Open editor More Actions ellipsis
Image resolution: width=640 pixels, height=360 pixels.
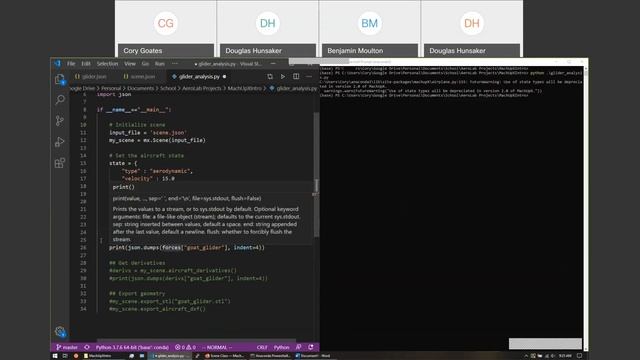[x=309, y=76]
